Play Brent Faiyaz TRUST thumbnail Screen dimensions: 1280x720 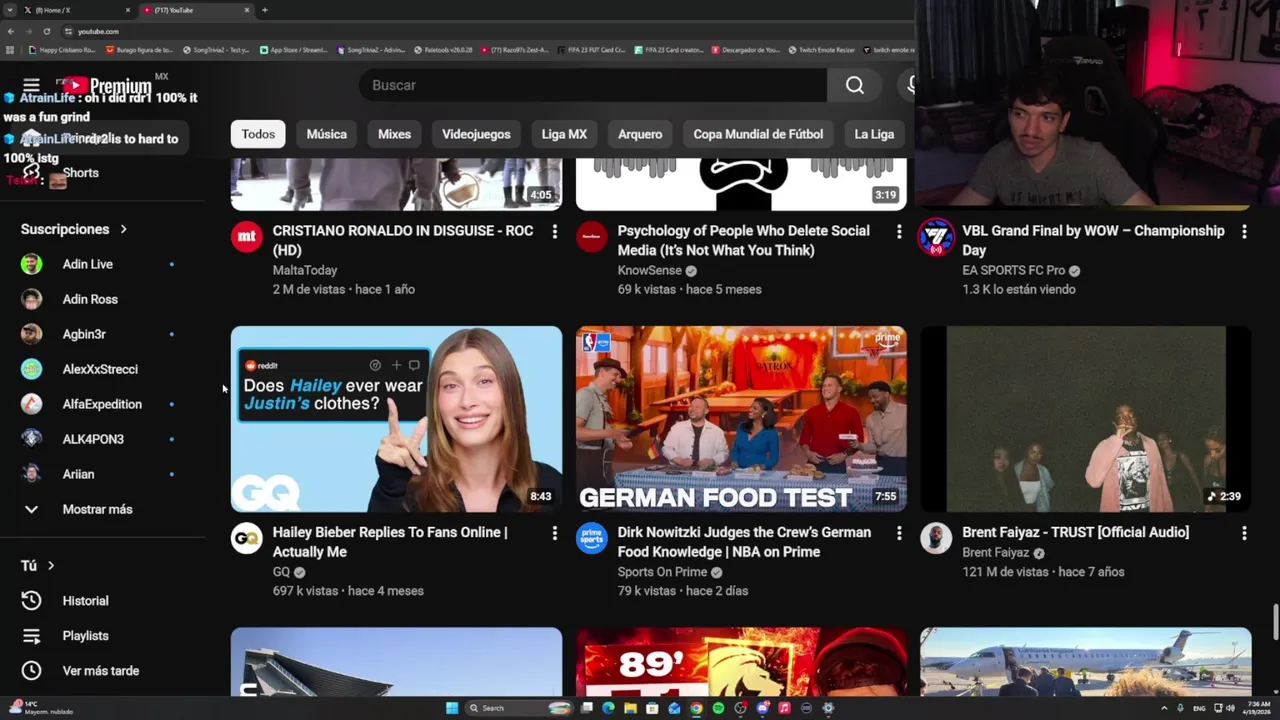[x=1086, y=419]
